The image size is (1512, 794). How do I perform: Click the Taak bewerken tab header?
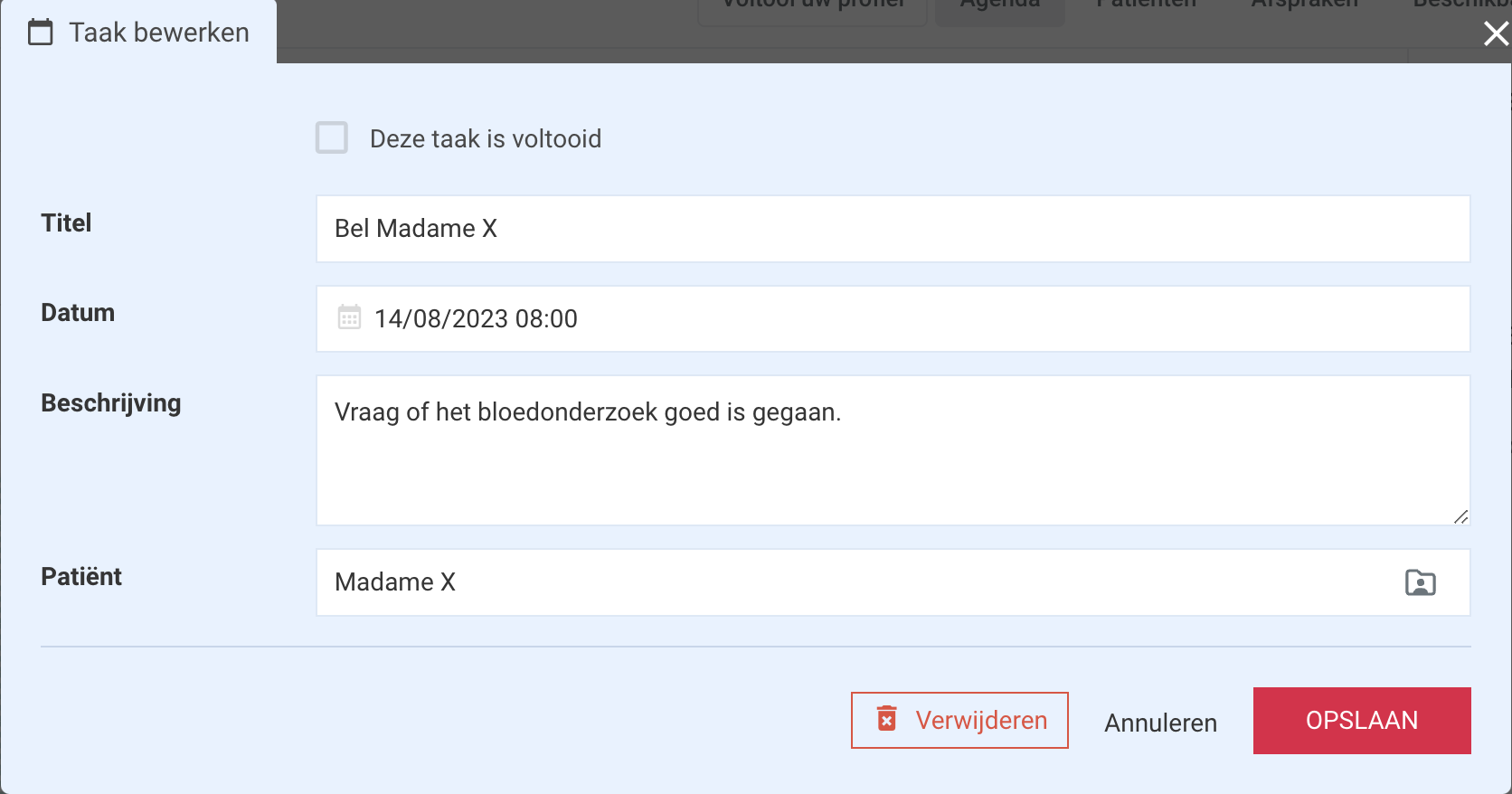[x=138, y=33]
